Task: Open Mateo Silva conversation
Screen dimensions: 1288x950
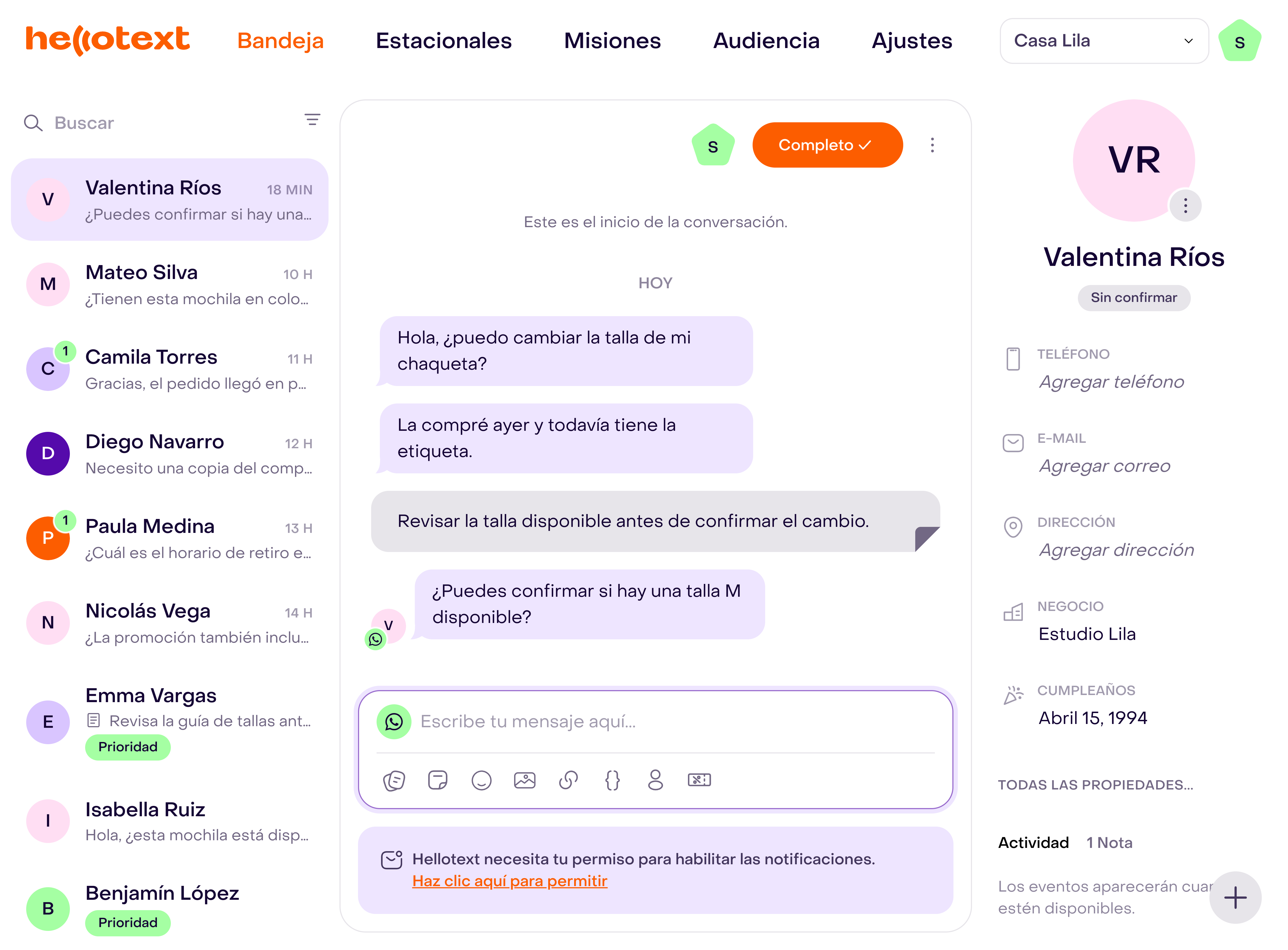Action: coord(169,285)
